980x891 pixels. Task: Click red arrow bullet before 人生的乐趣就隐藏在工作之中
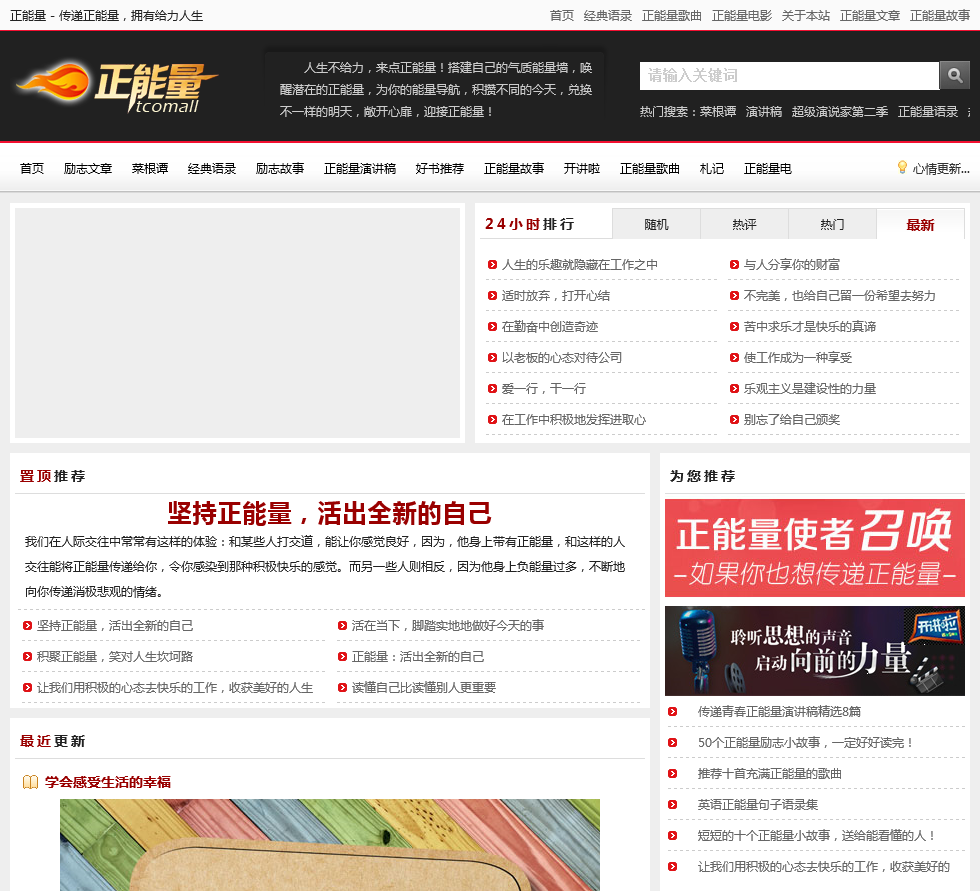click(x=492, y=265)
